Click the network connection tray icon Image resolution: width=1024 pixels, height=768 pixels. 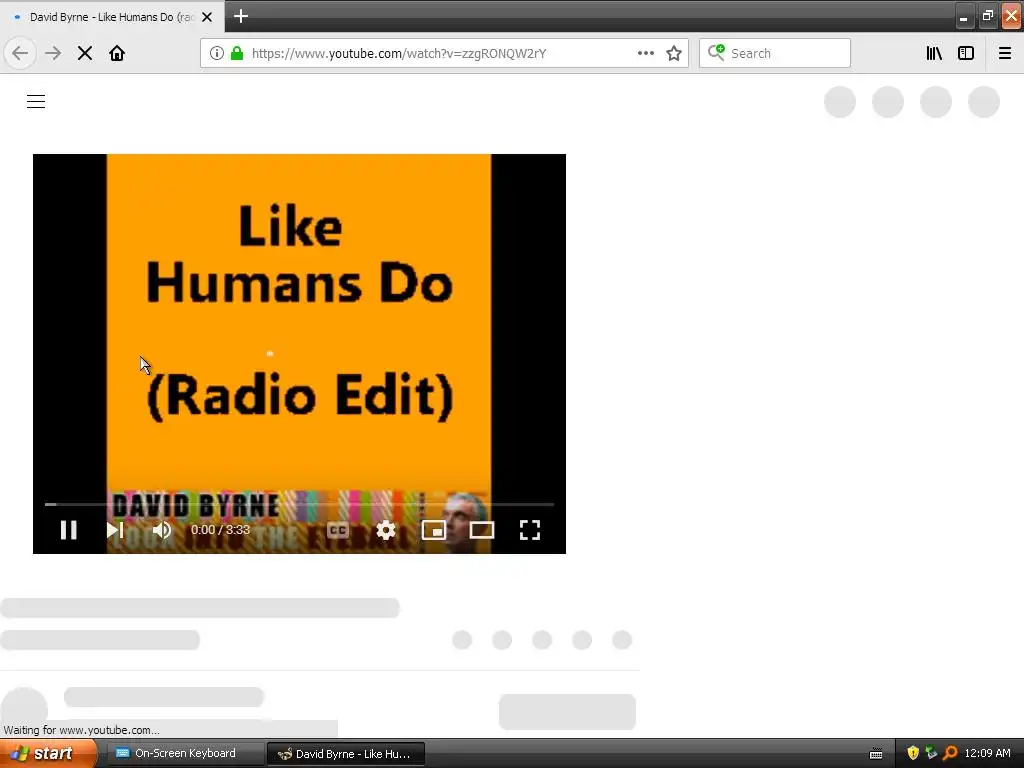coord(931,754)
